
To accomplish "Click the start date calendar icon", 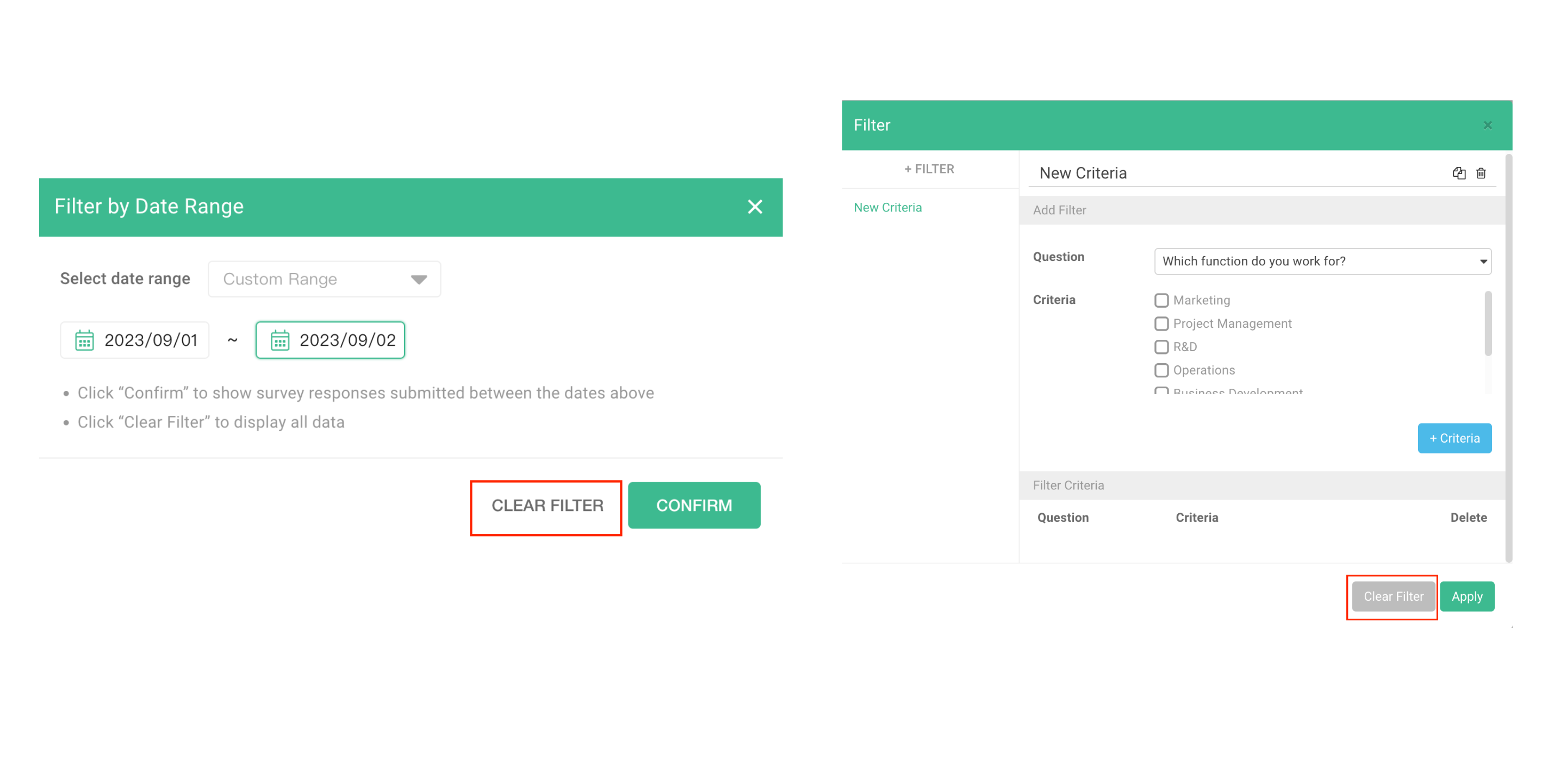I will click(84, 340).
